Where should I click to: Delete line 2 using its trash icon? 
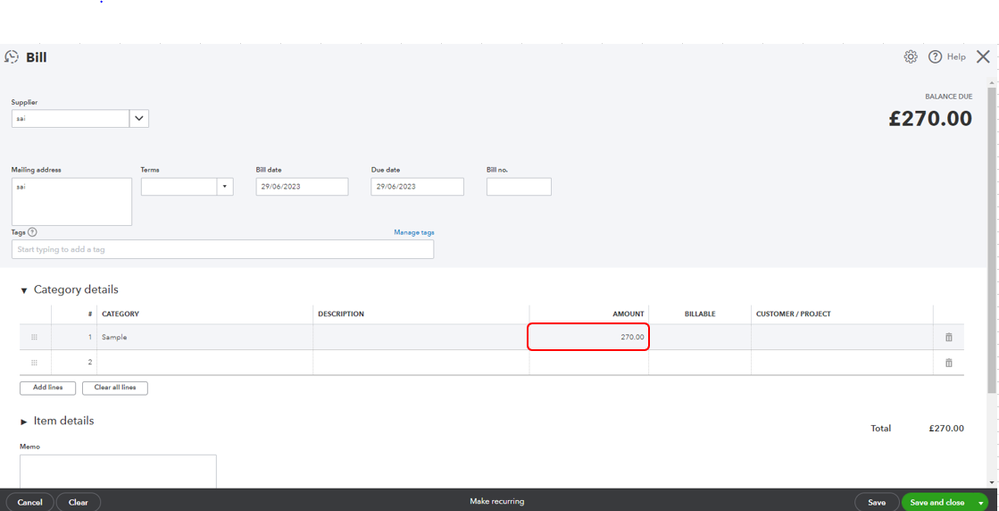pos(949,363)
